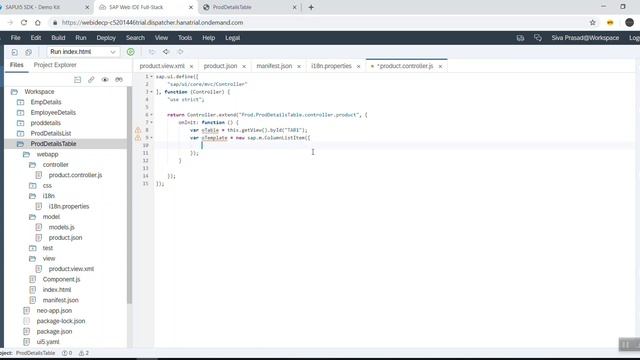Image resolution: width=640 pixels, height=360 pixels.
Task: Click the browser address bar URL
Action: [x=152, y=23]
